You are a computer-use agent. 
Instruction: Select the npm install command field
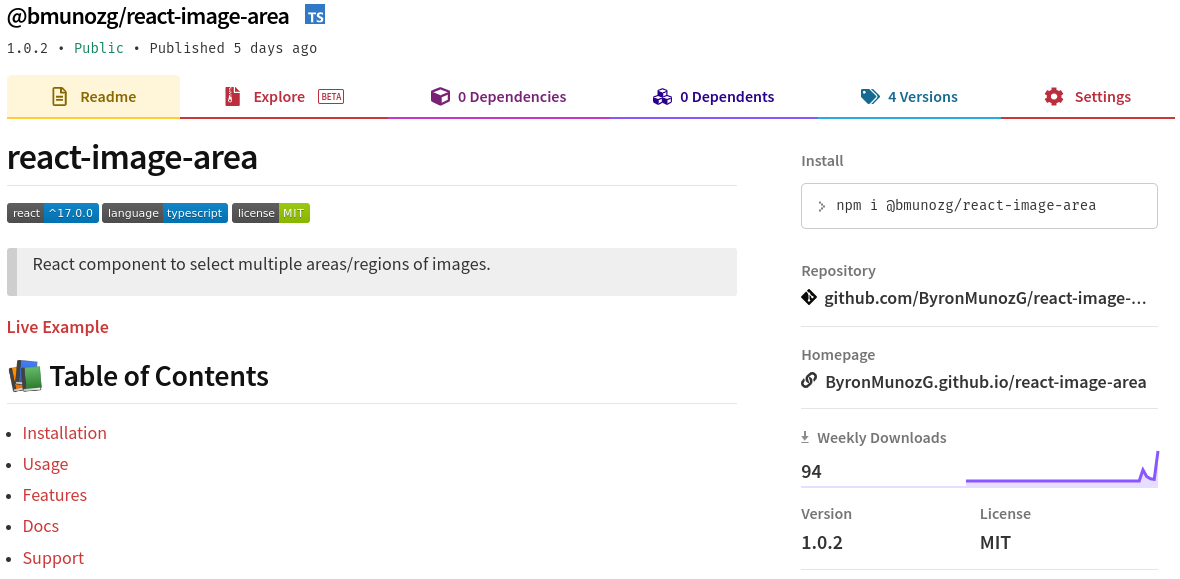(978, 205)
